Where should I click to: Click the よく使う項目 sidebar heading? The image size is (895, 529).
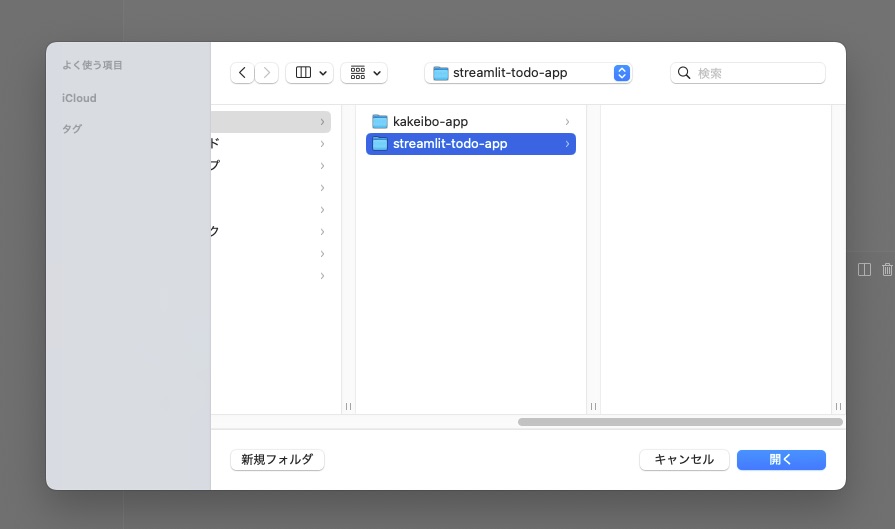(92, 65)
